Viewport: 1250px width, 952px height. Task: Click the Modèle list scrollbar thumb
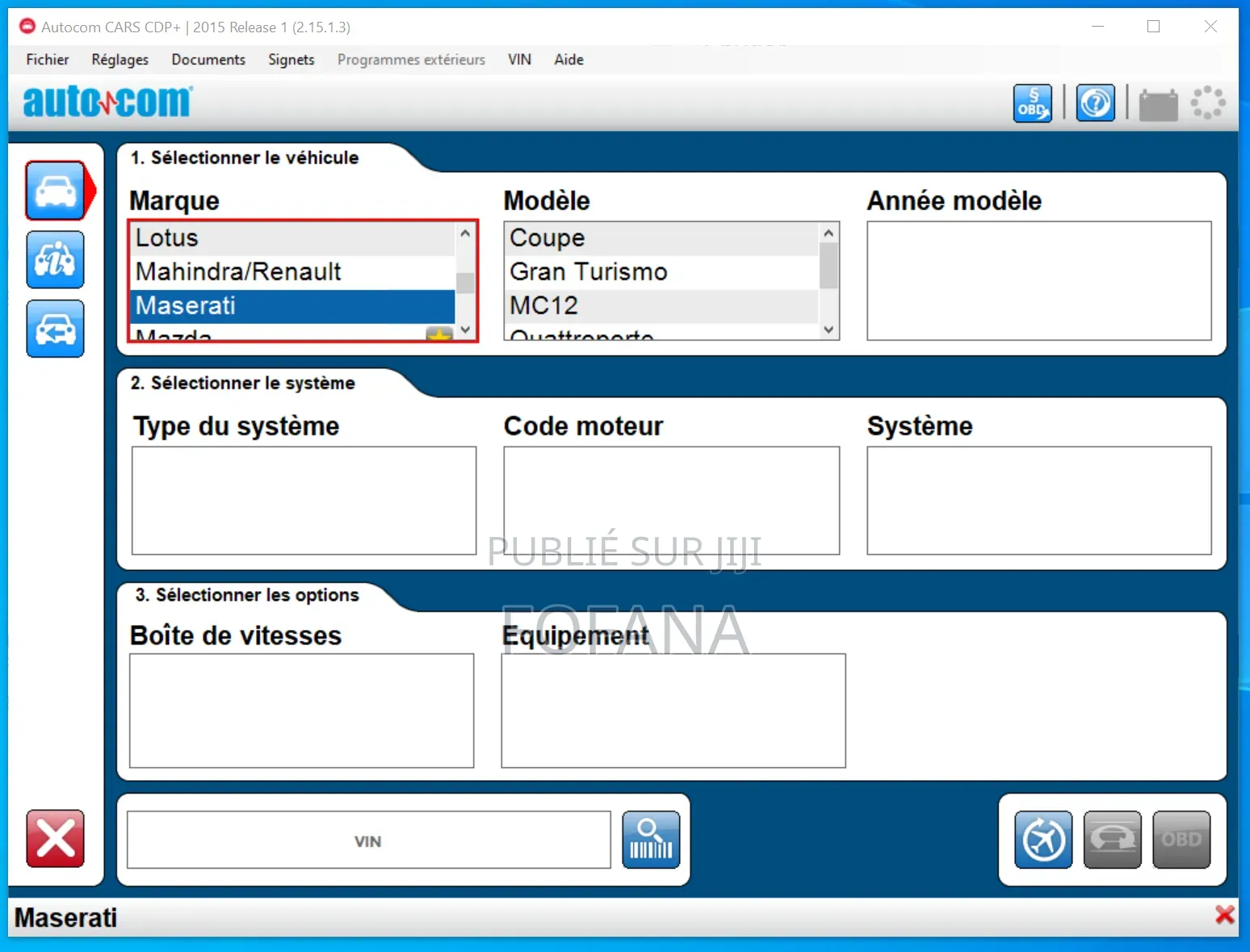[x=828, y=266]
